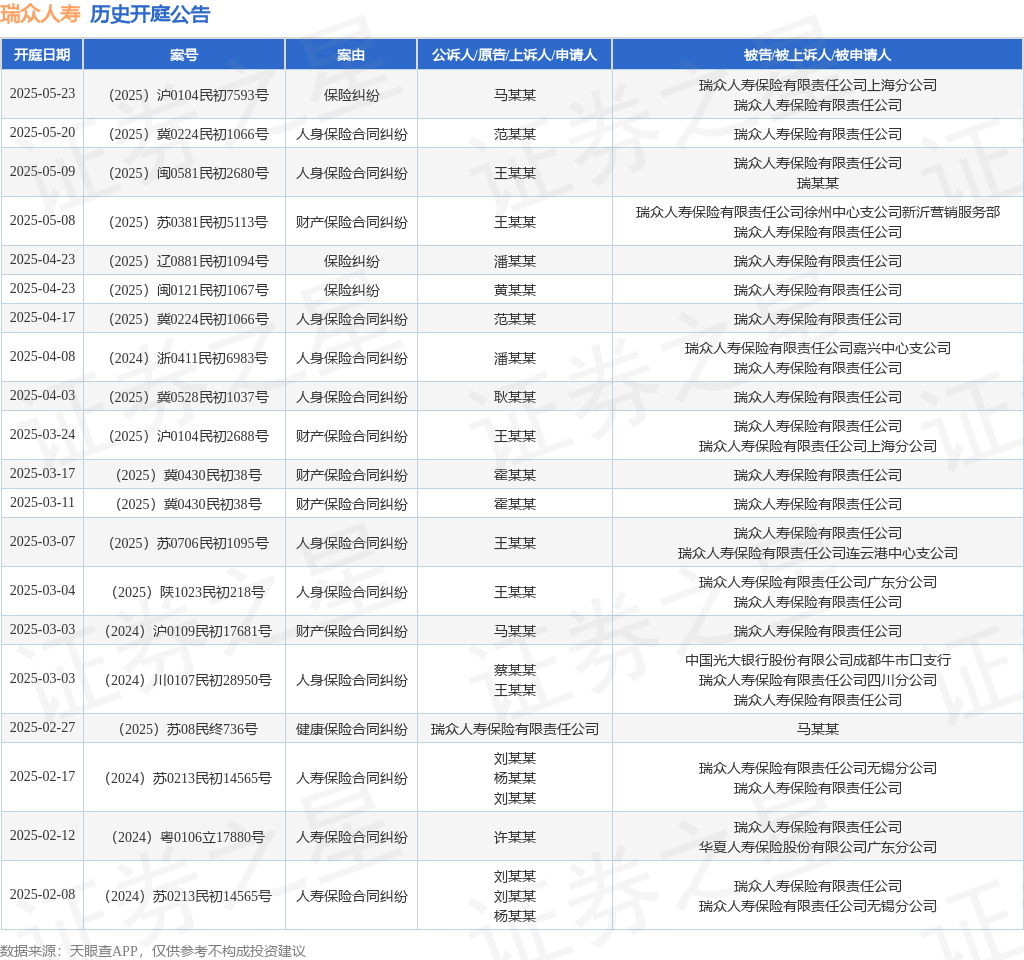This screenshot has width=1024, height=960.
Task: Click plaintiff 瑞众人寿保险有限责任公司 in 苏08民终736号 row
Action: coord(515,729)
